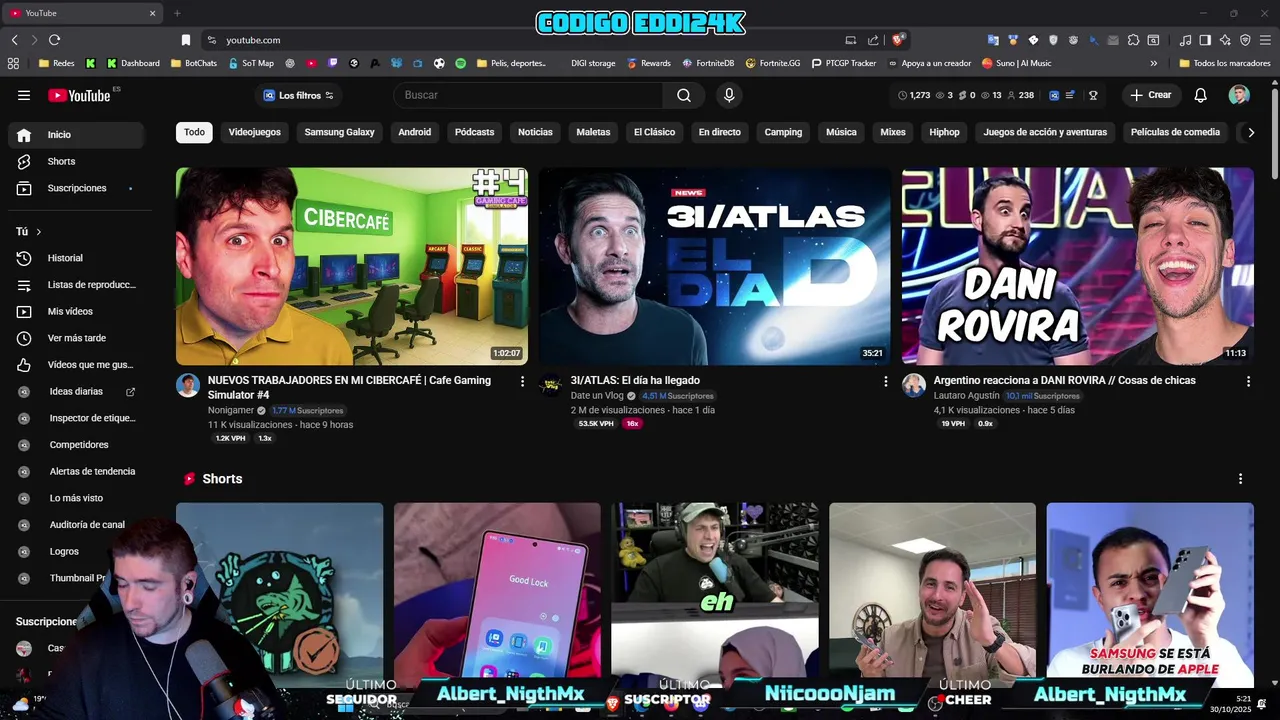The image size is (1280, 720).
Task: Open the account avatar menu
Action: pyautogui.click(x=1239, y=95)
